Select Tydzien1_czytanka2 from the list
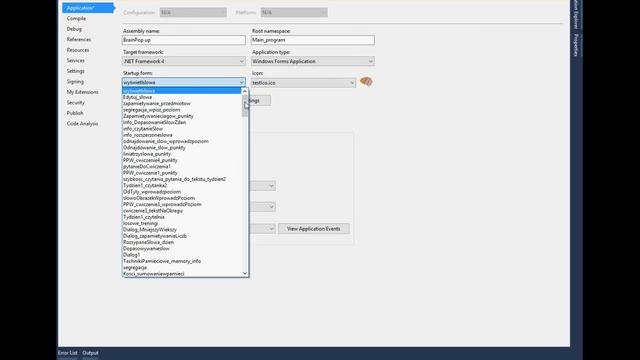Image resolution: width=640 pixels, height=360 pixels. tap(182, 185)
